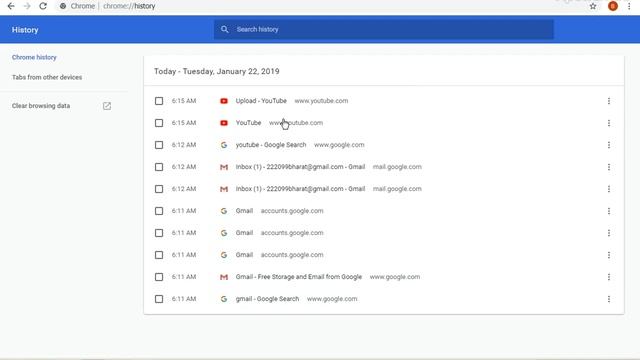Image resolution: width=640 pixels, height=360 pixels.
Task: Open site info icon beside Chrome label
Action: pos(63,6)
